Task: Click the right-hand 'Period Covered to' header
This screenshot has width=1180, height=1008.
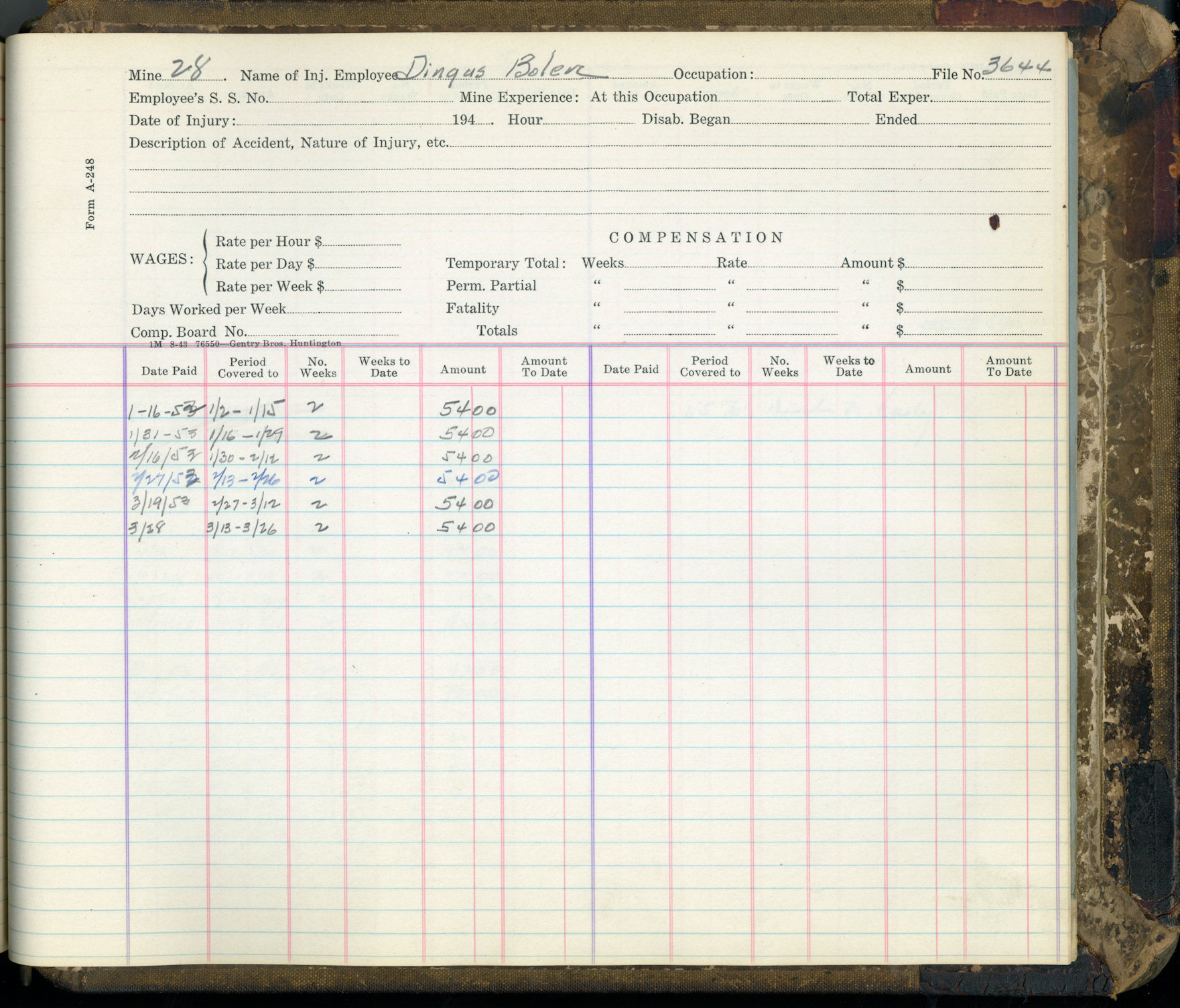Action: coord(710,366)
